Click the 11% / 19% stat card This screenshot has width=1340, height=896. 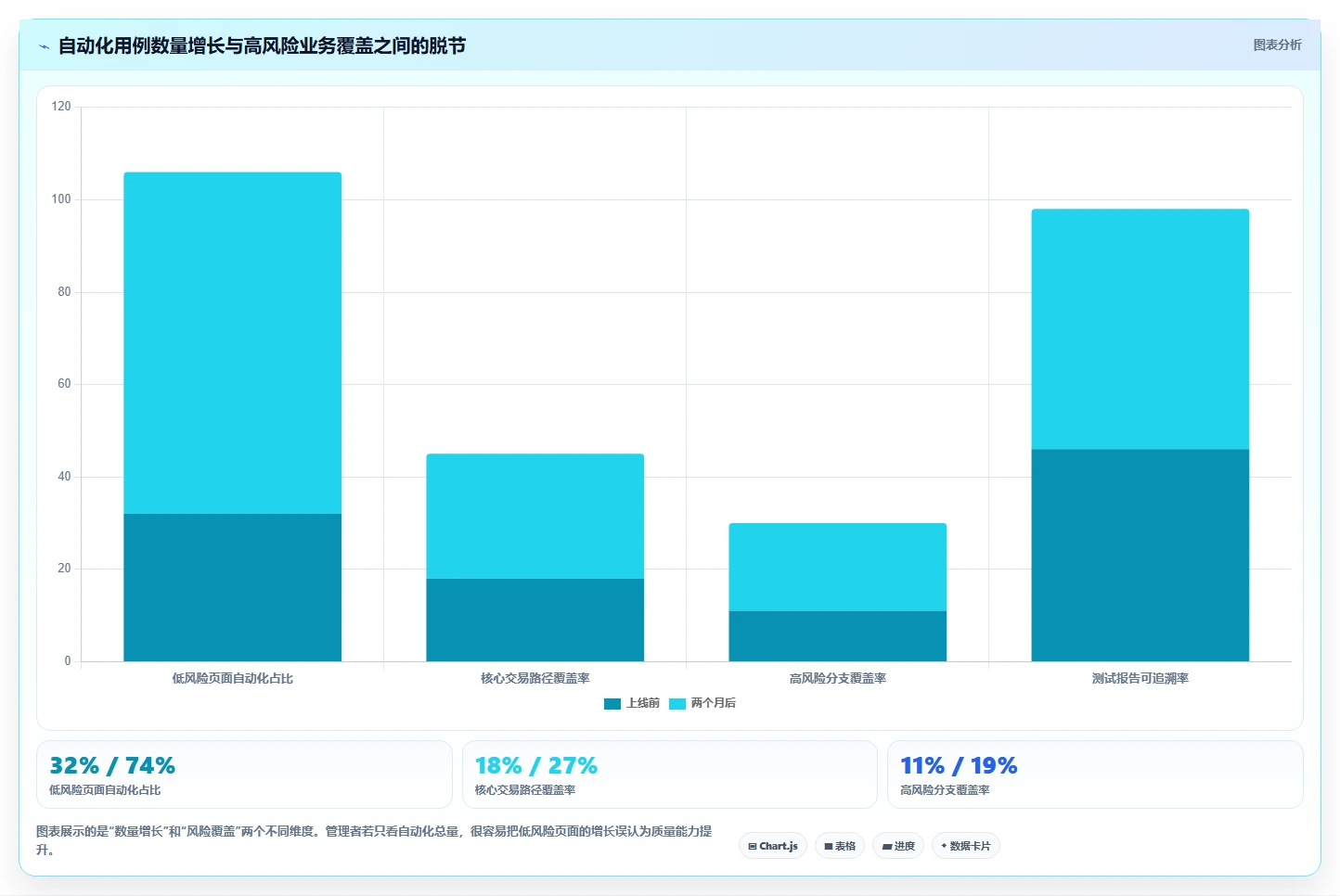(x=1095, y=774)
